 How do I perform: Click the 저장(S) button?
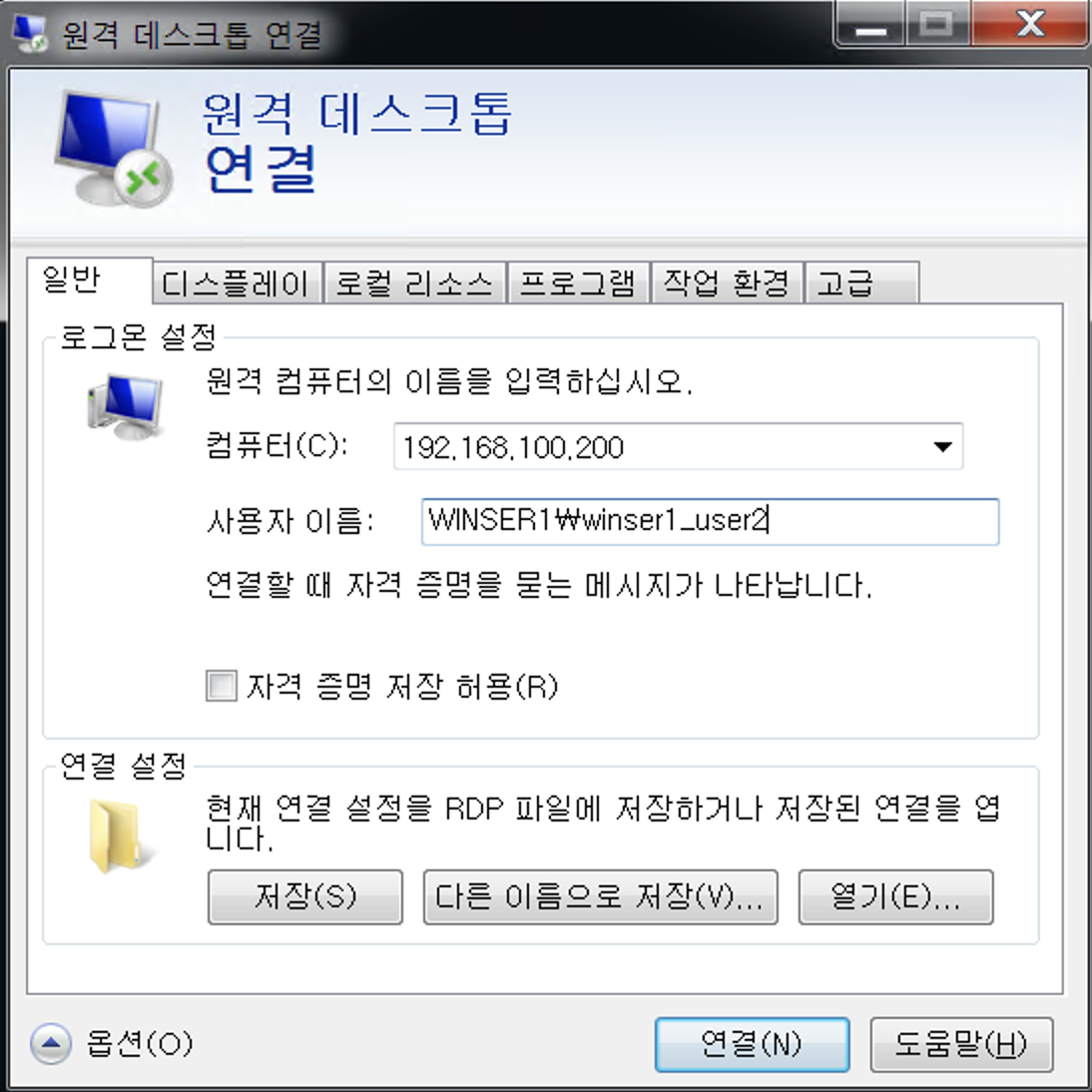click(x=305, y=897)
